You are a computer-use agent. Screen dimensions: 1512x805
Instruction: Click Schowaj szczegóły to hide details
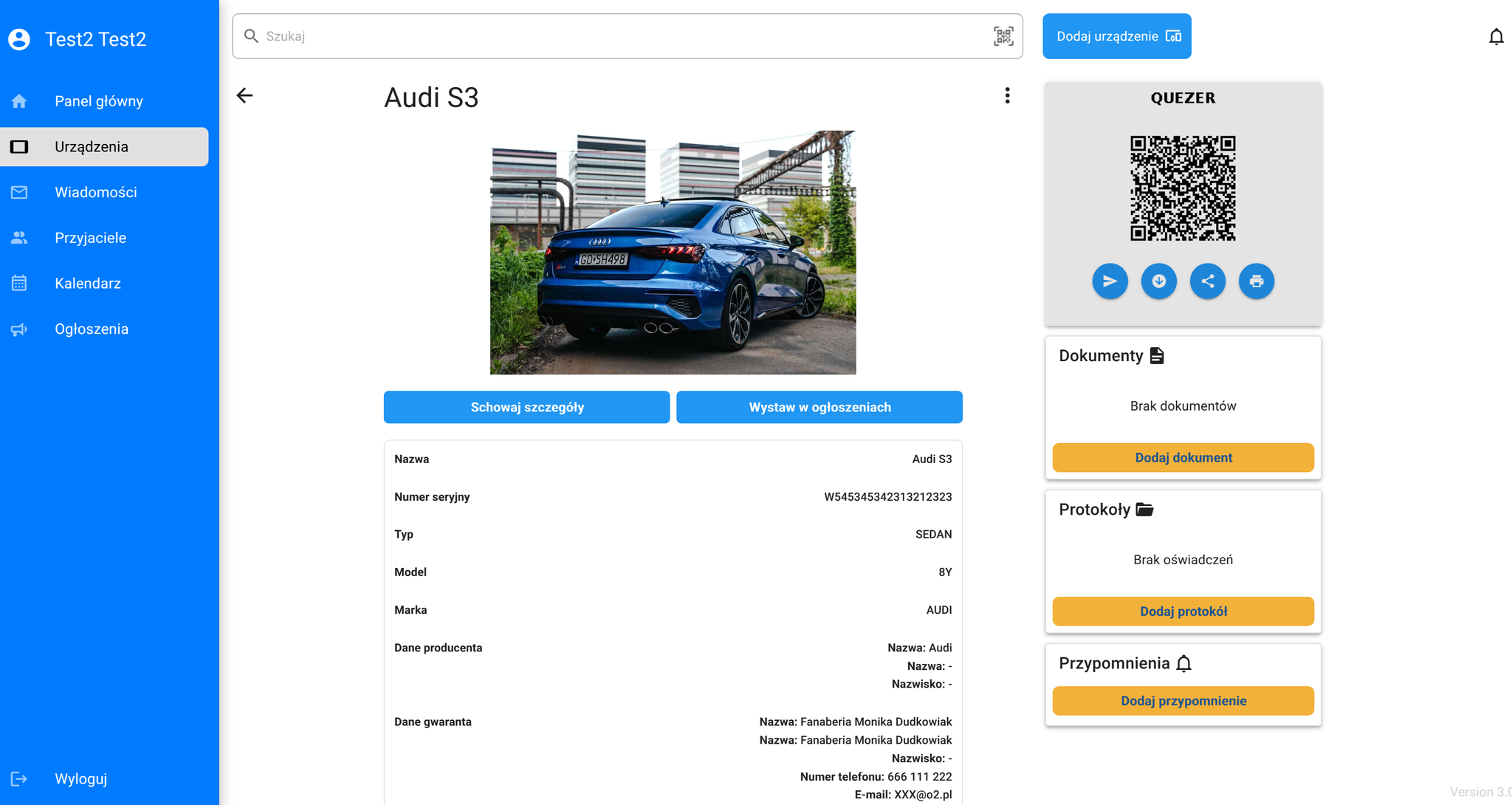527,407
